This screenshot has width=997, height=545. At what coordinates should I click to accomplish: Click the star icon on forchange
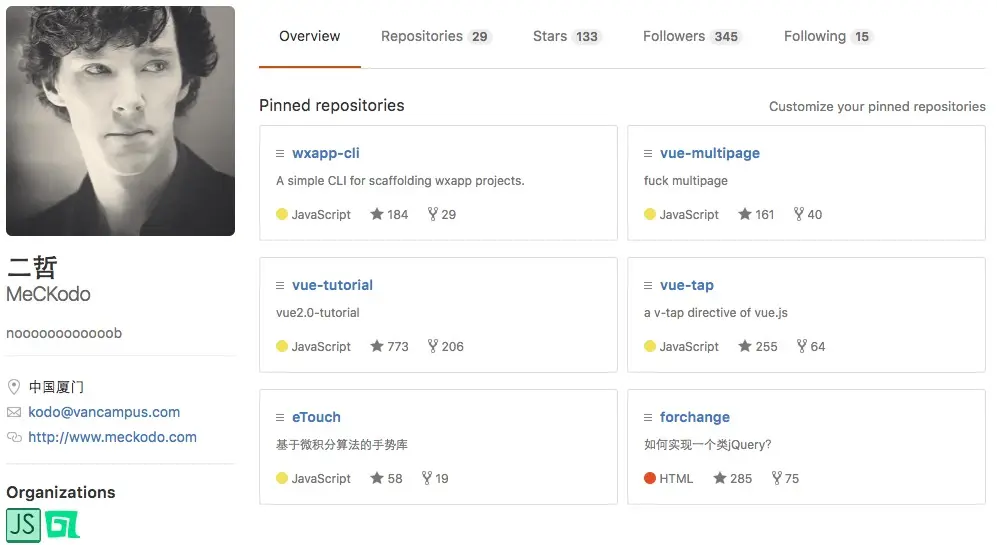pos(720,478)
